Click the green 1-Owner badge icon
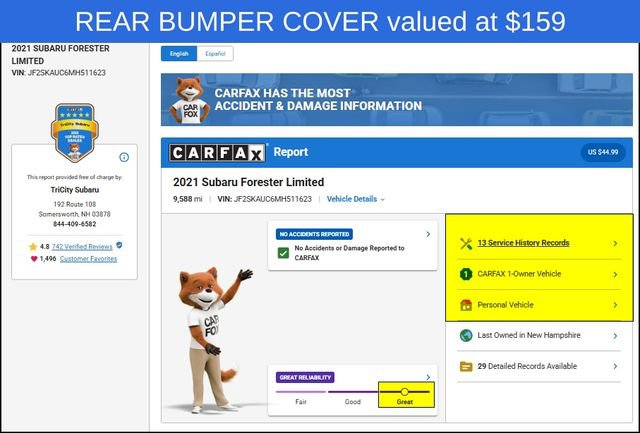The image size is (640, 433). (466, 274)
